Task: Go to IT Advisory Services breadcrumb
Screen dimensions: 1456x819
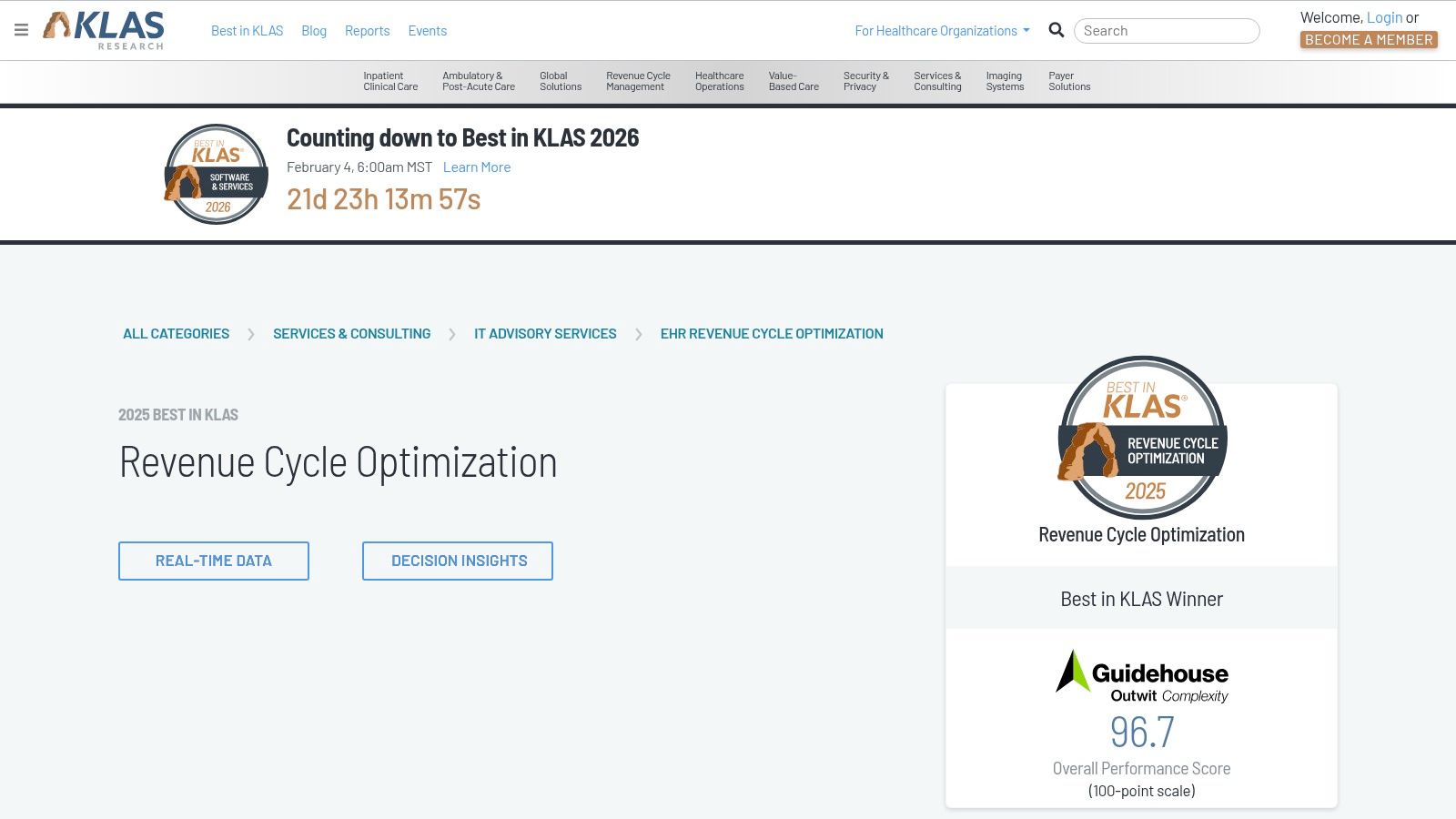Action: pyautogui.click(x=545, y=334)
